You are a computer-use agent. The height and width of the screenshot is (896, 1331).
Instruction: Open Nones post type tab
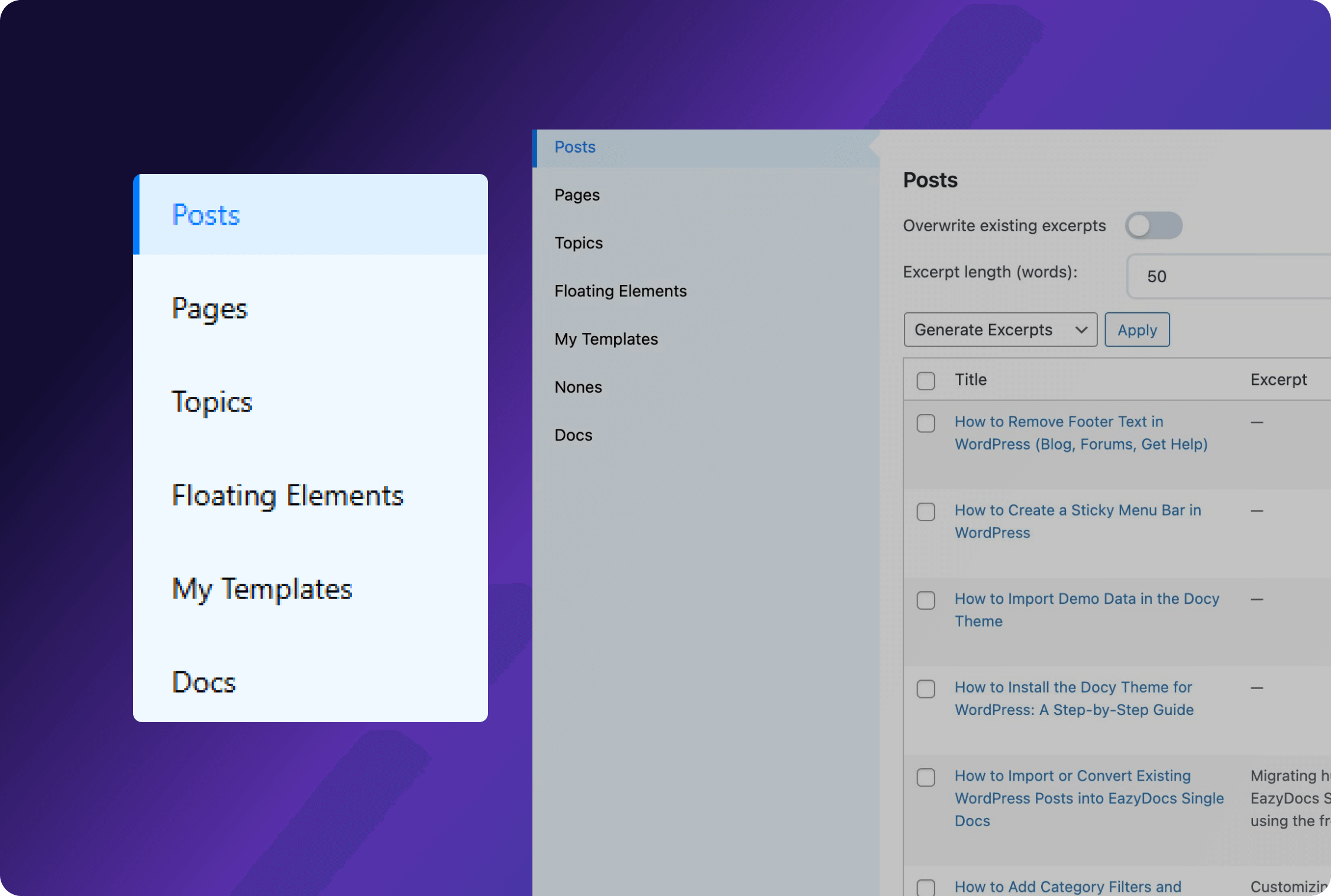(578, 387)
